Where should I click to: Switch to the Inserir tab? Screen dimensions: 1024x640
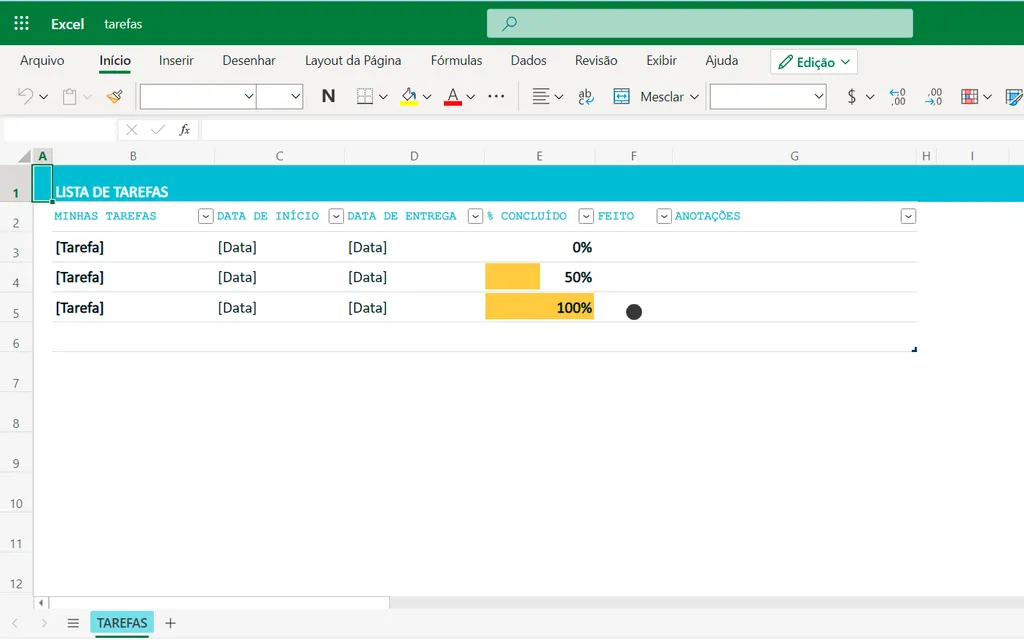click(x=176, y=61)
